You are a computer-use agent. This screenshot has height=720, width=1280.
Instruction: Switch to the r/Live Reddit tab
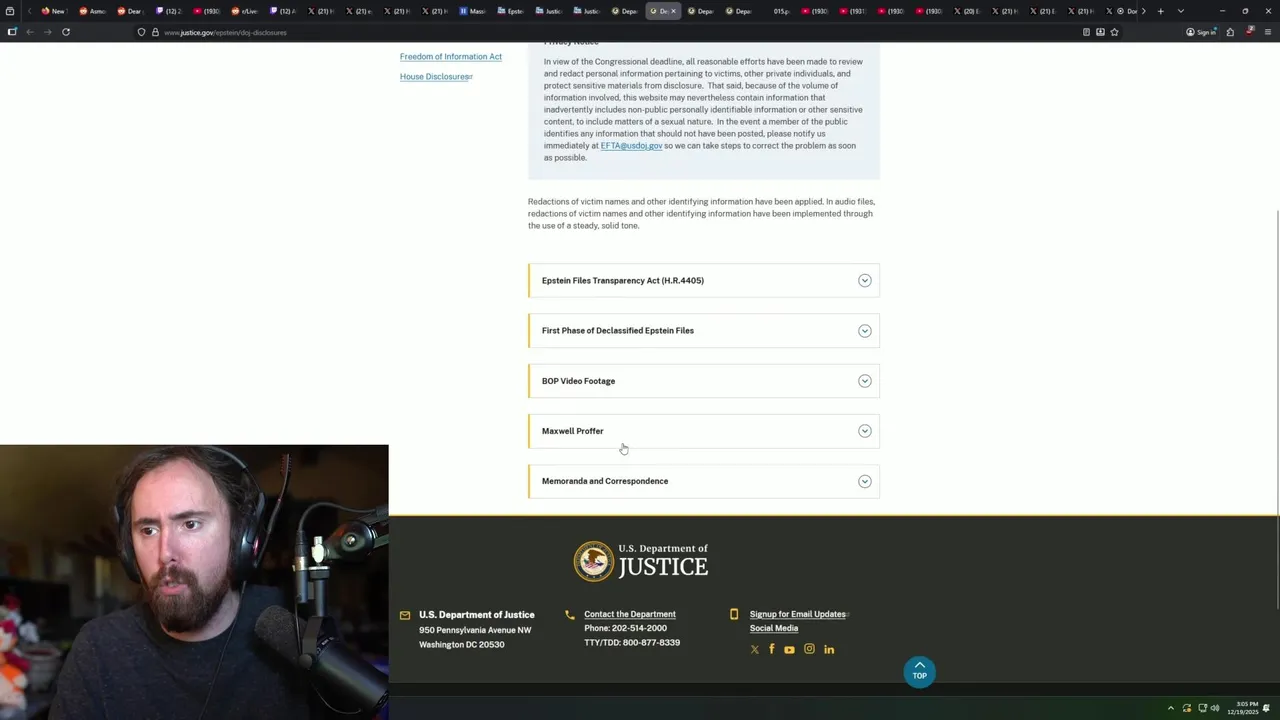[244, 11]
